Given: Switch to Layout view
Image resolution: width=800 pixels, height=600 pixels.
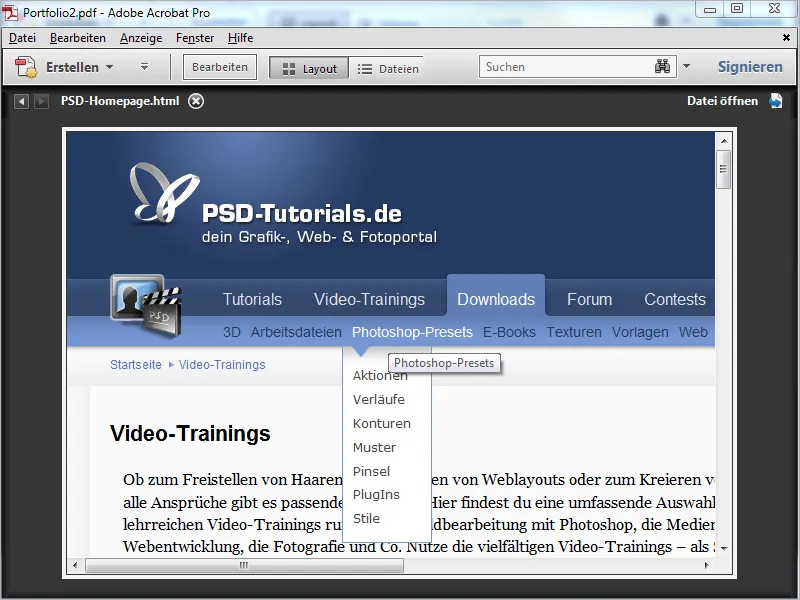Looking at the screenshot, I should point(309,68).
